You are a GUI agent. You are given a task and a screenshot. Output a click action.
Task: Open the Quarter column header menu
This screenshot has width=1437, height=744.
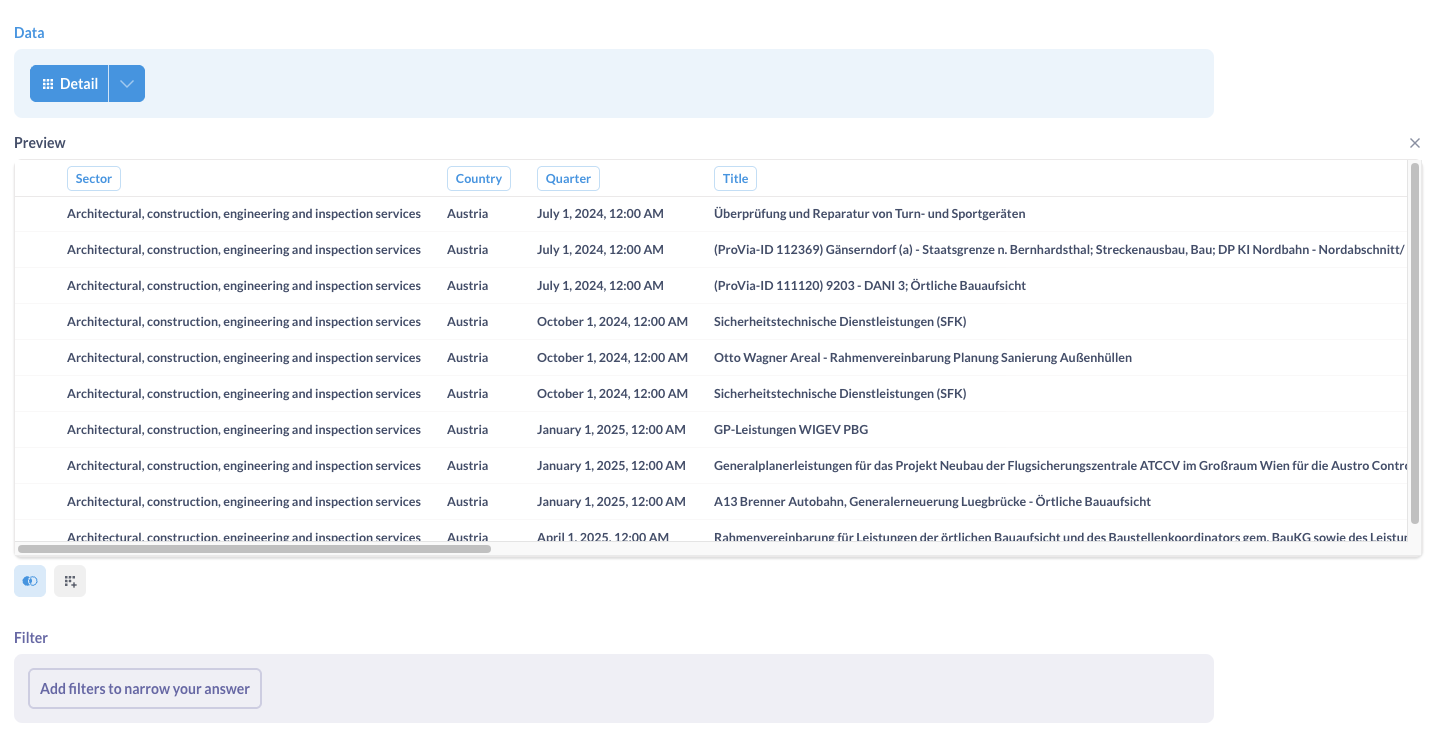[x=568, y=178]
